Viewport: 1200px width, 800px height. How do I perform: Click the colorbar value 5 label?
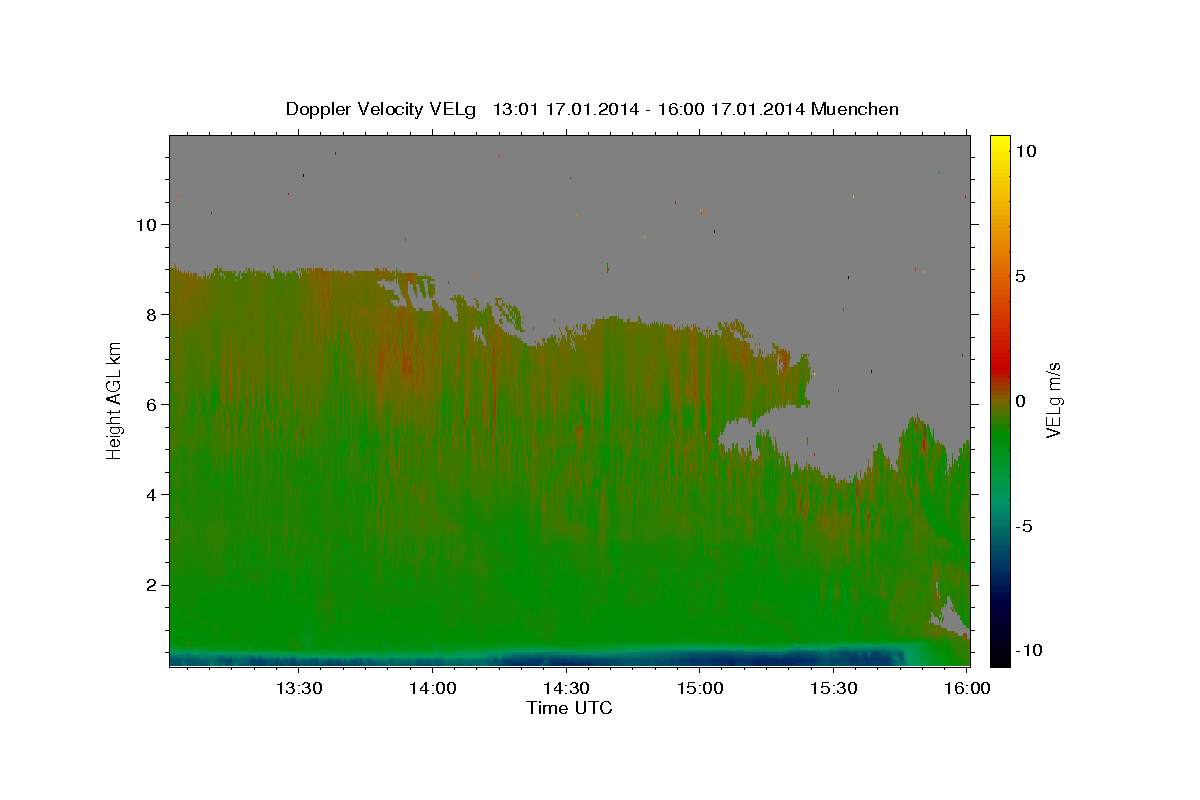point(1020,276)
